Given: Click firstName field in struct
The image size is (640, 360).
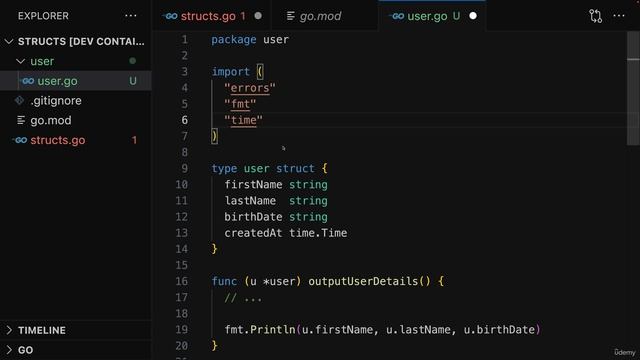Looking at the screenshot, I should pos(253,184).
